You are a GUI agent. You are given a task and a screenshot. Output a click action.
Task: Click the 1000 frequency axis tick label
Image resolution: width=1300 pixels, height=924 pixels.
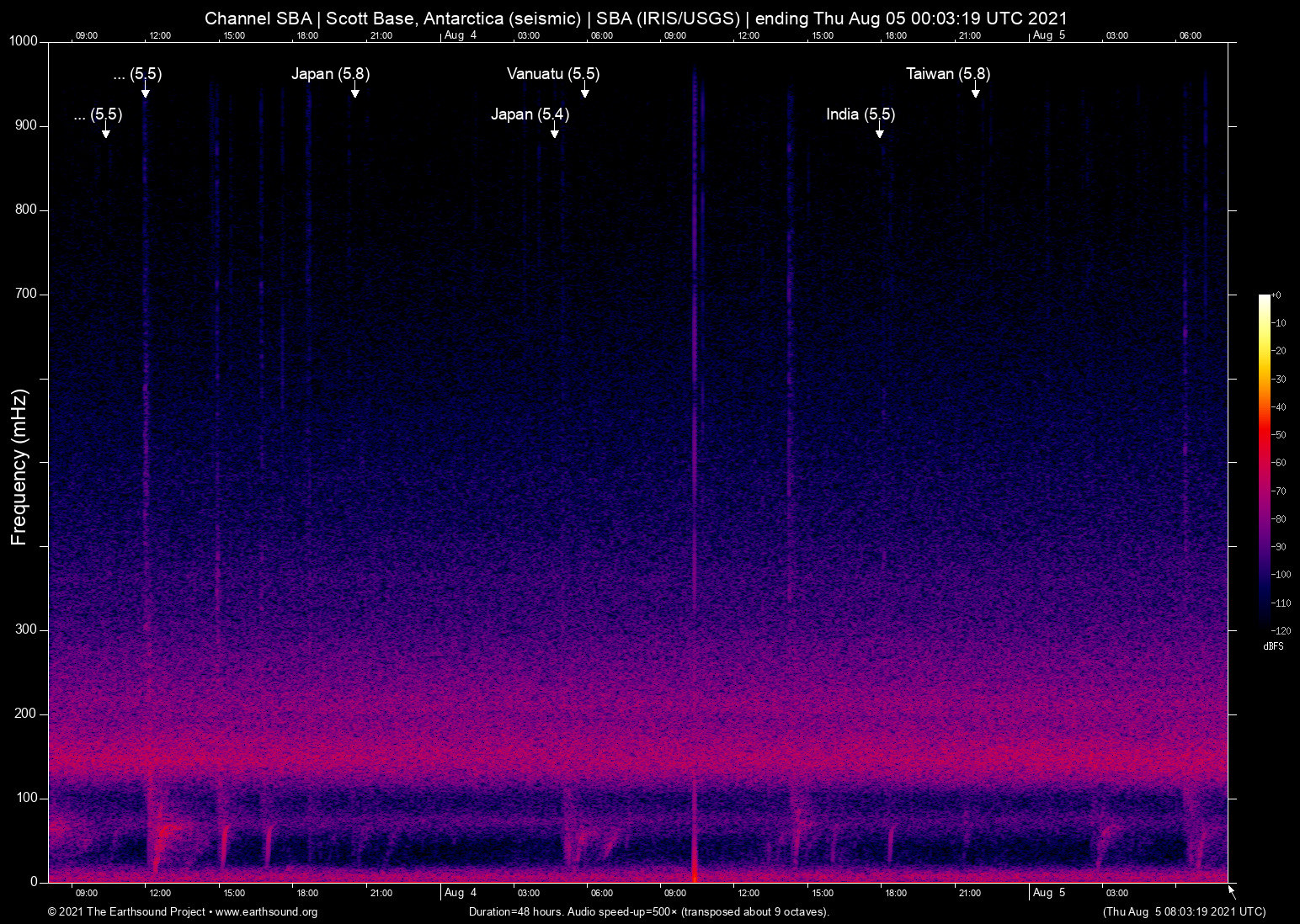click(23, 41)
